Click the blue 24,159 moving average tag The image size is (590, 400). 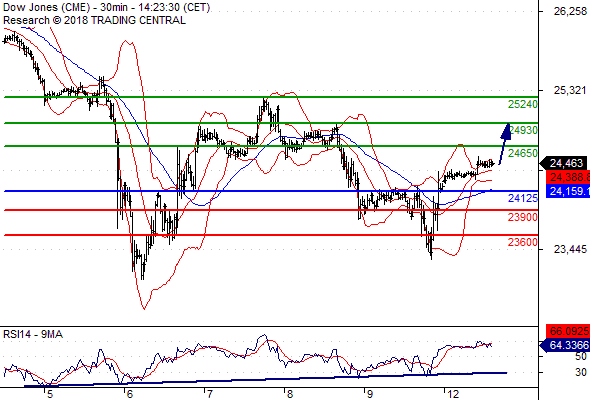pos(568,191)
